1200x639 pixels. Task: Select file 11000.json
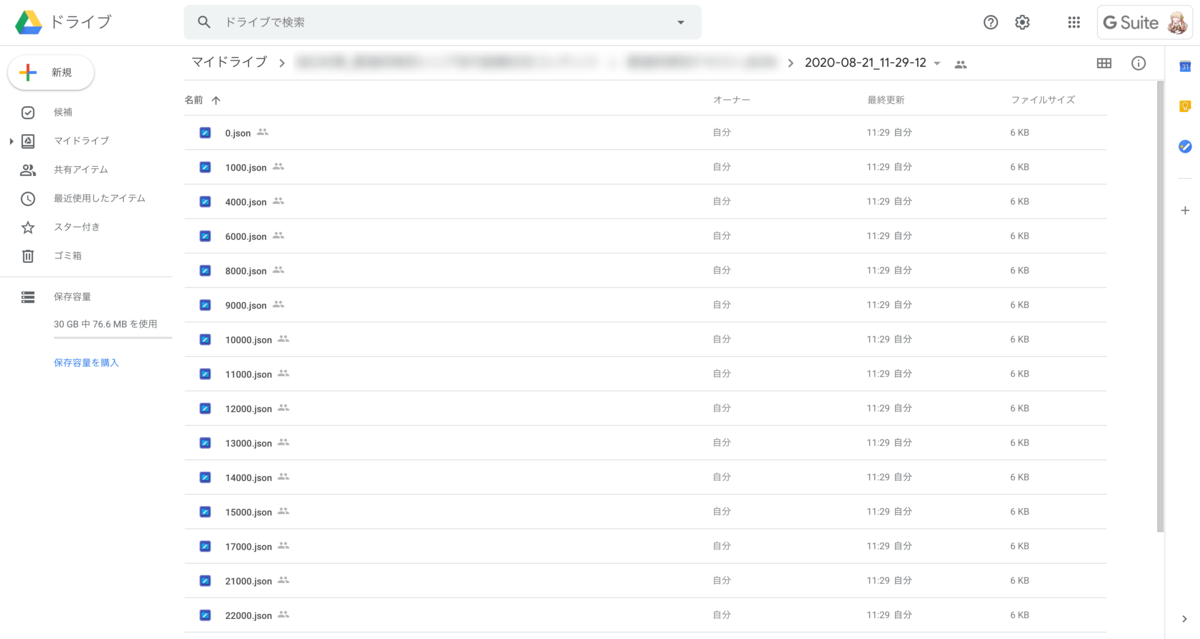[x=645, y=374]
